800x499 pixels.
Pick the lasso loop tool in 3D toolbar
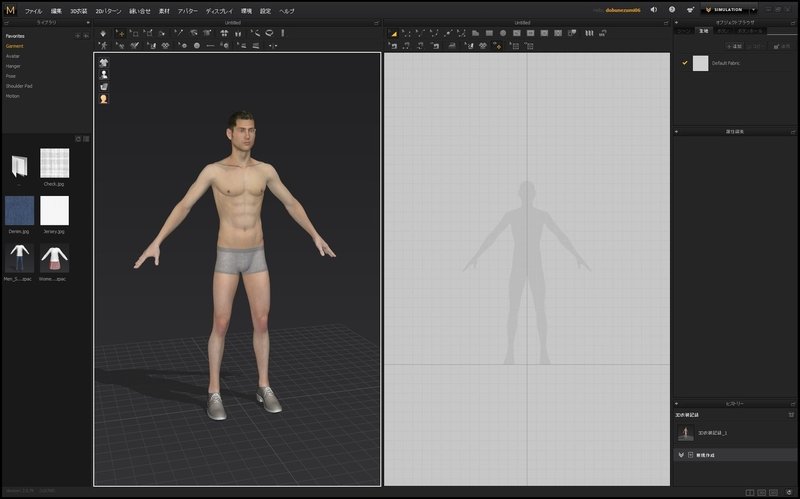pyautogui.click(x=269, y=33)
